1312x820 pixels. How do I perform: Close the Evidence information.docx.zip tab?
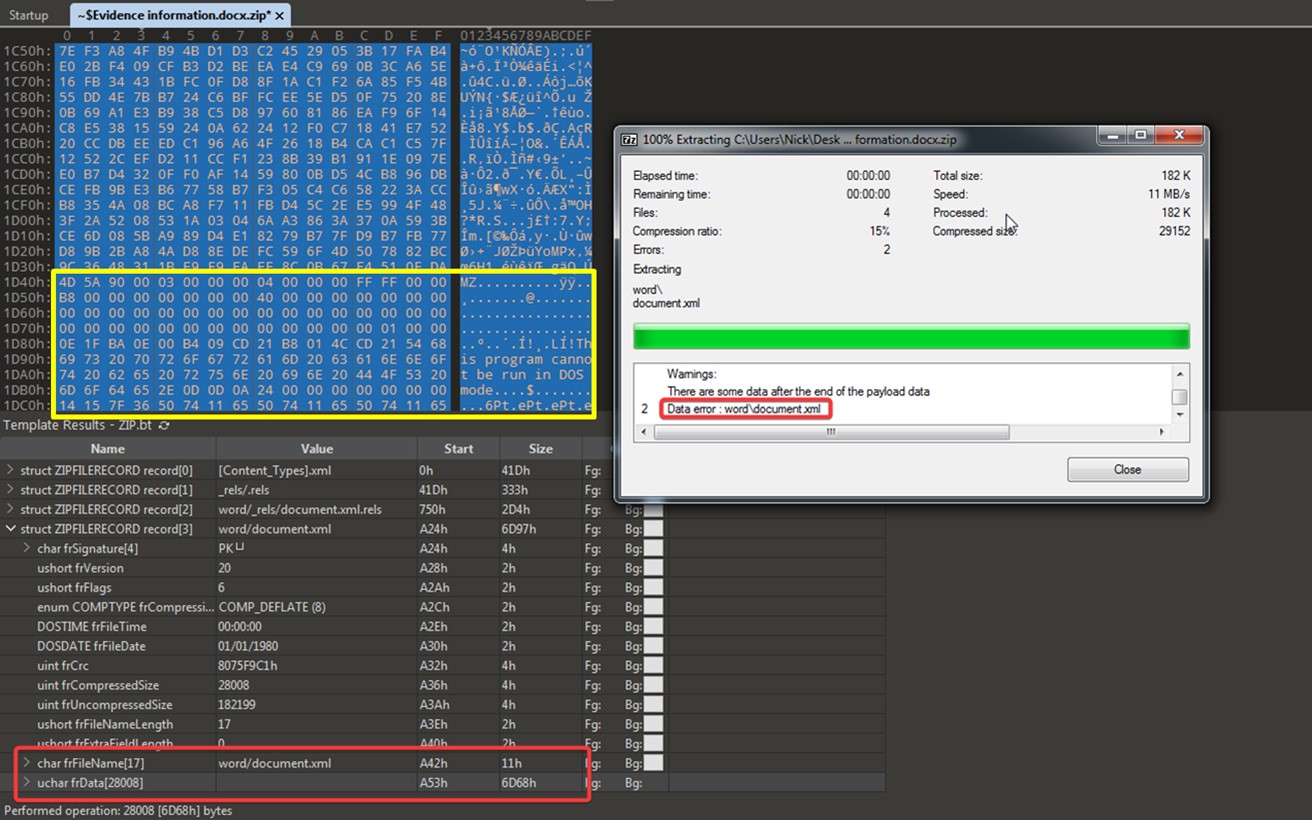(280, 16)
